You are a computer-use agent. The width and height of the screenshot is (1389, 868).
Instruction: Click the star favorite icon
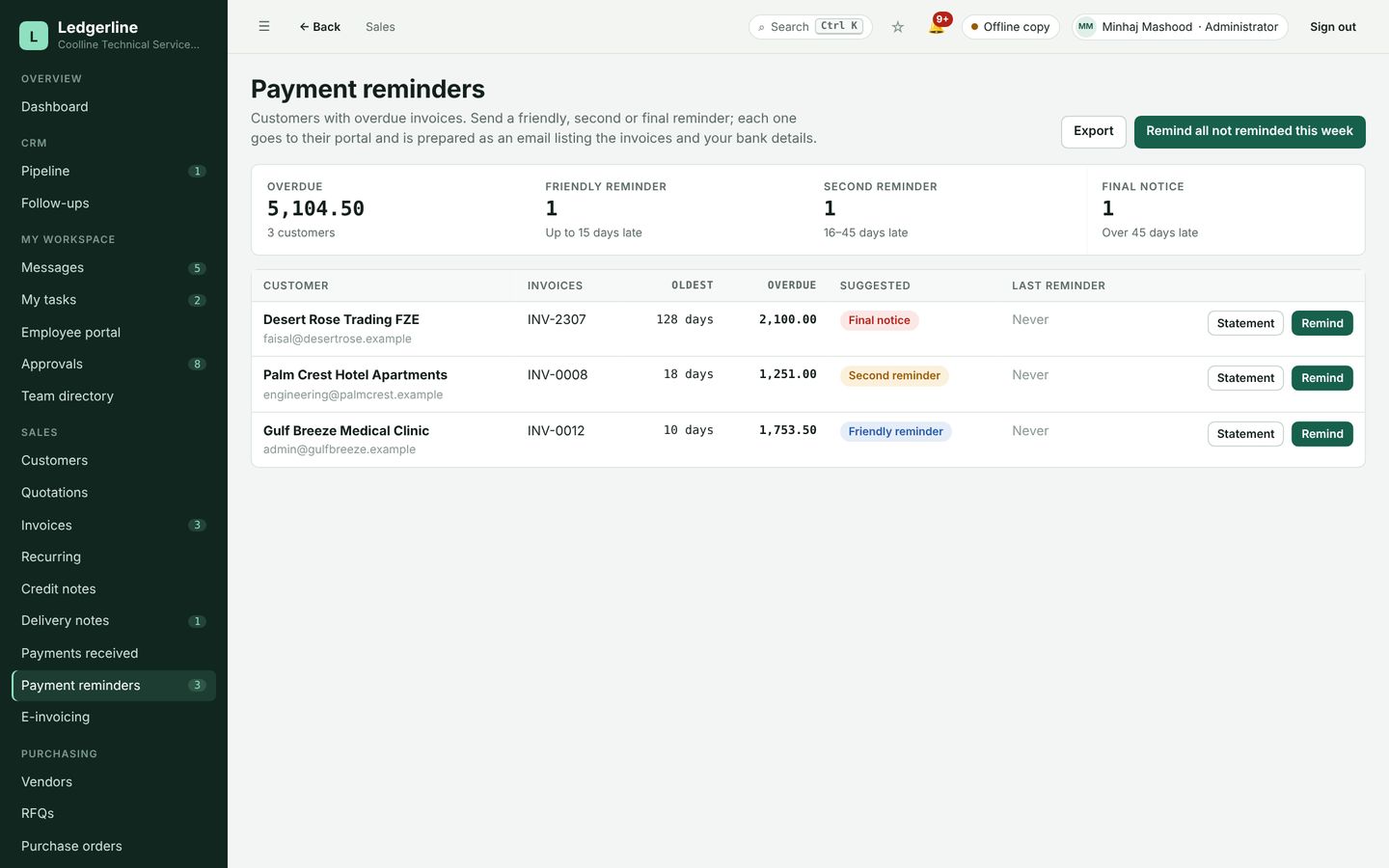point(897,27)
